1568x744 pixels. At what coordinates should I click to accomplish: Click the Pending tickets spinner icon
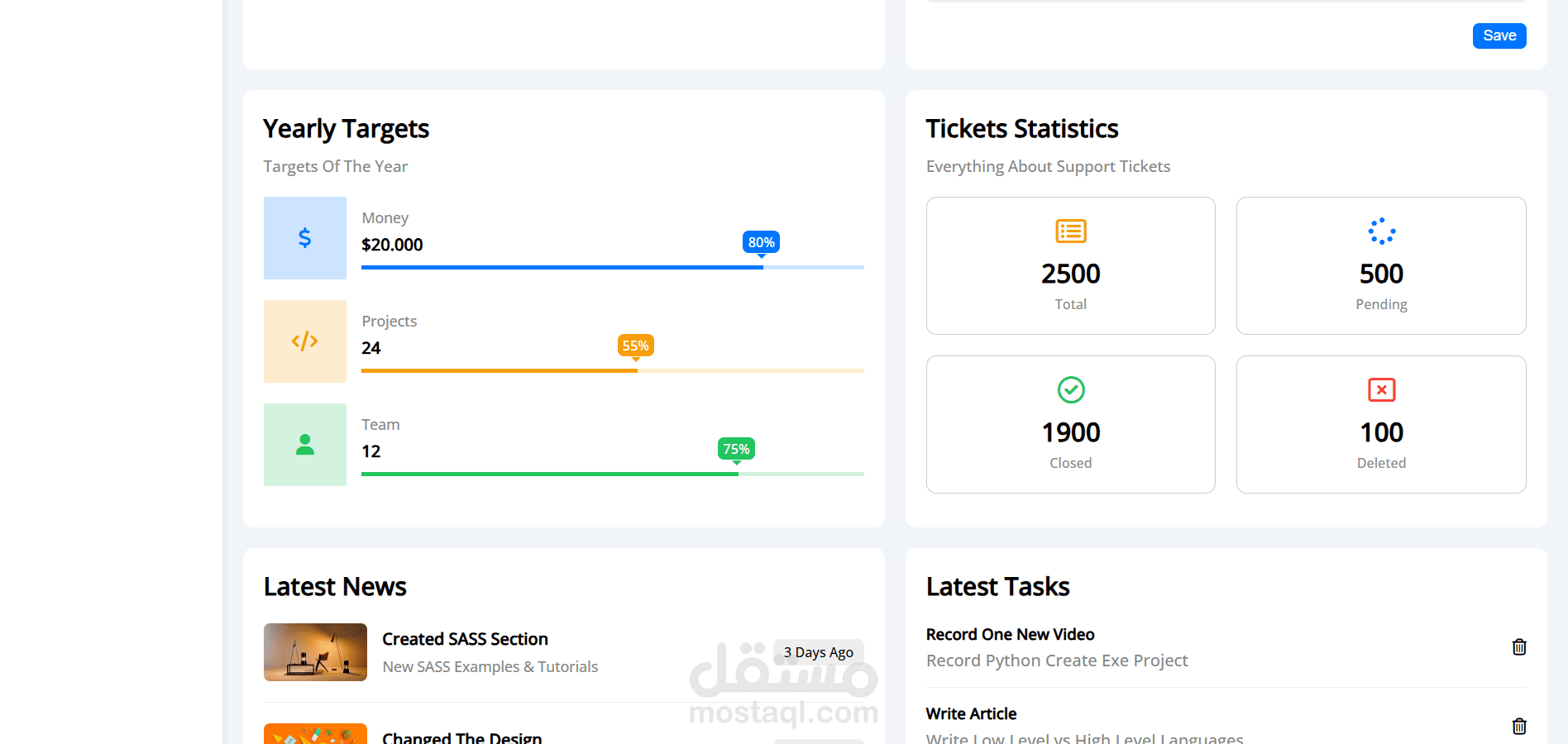click(1381, 231)
